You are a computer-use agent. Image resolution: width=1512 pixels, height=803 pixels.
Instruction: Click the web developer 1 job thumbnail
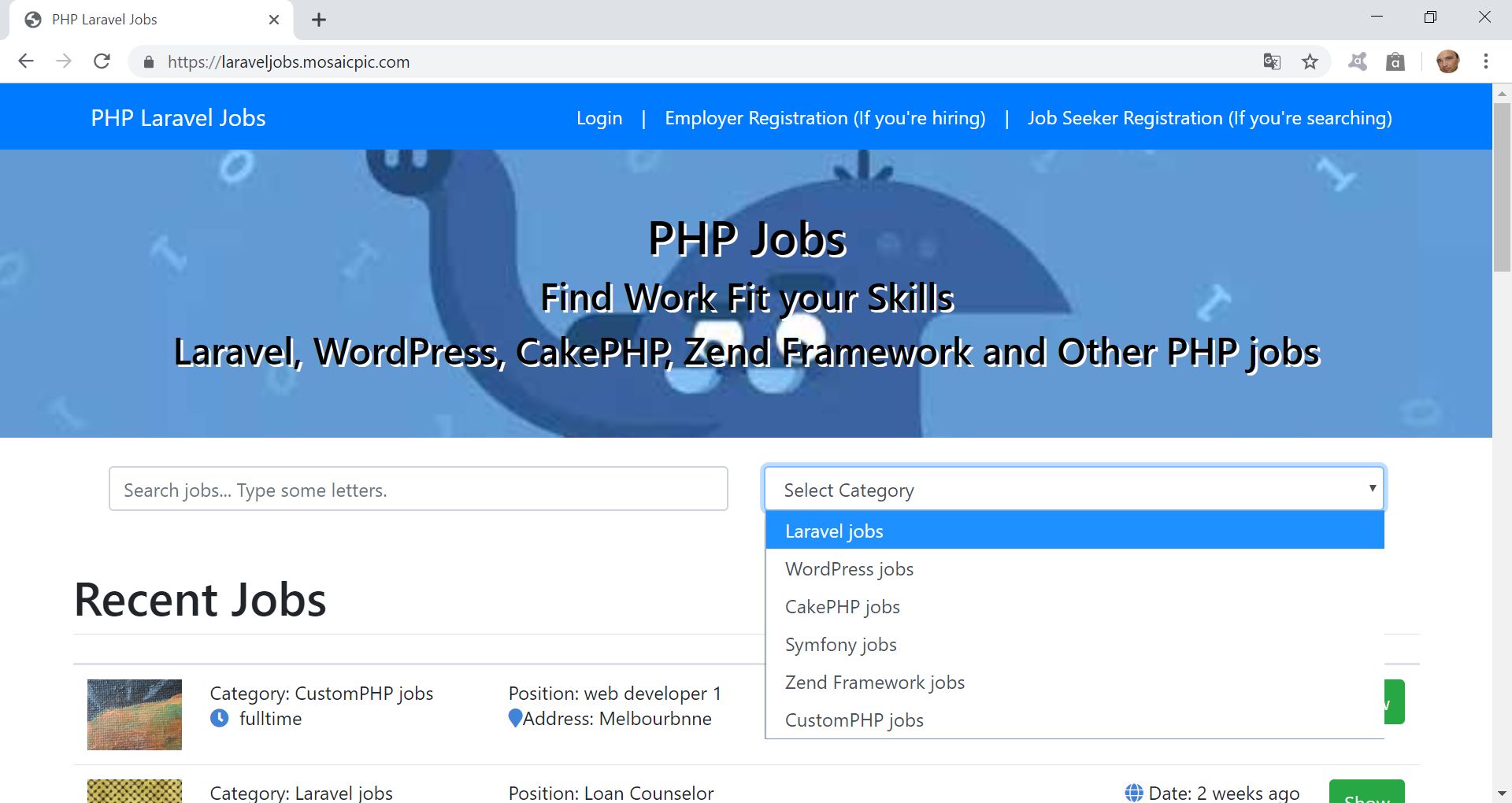pos(135,714)
